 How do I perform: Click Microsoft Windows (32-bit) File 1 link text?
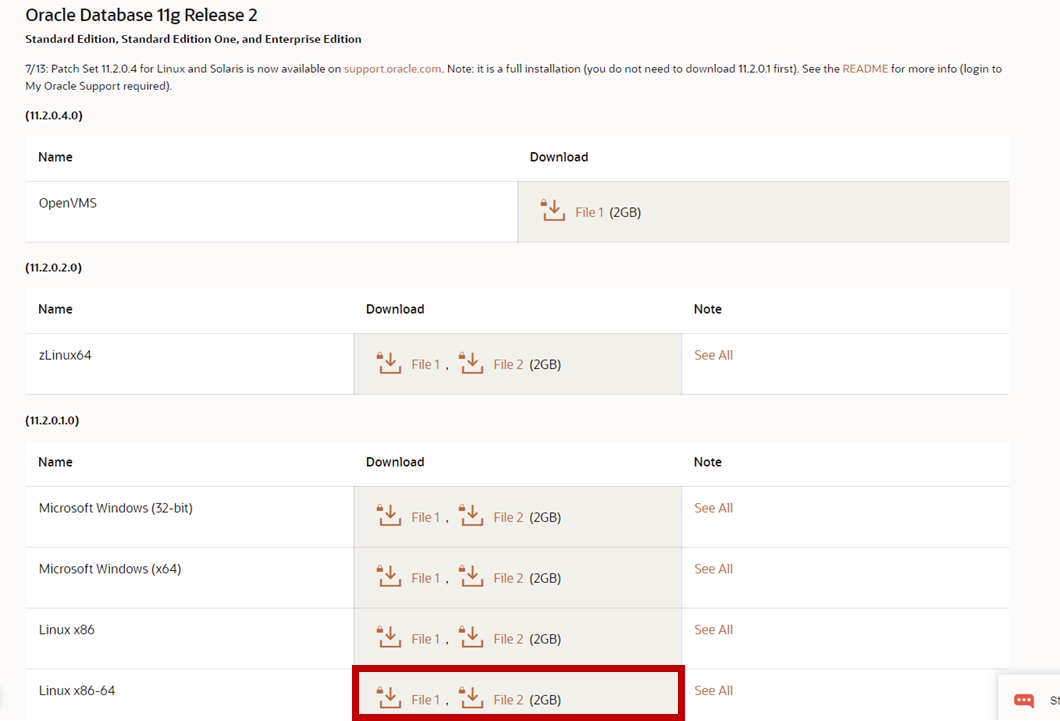425,518
